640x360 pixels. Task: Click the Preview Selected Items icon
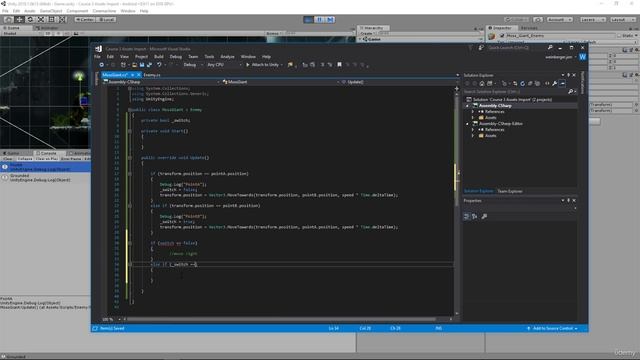pos(562,84)
